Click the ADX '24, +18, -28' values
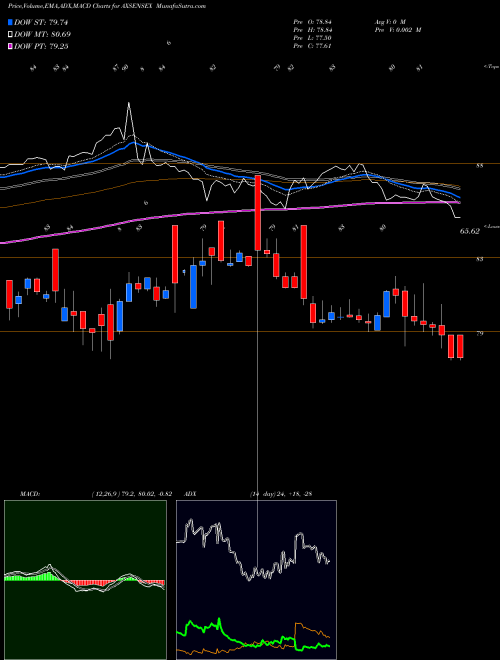 pyautogui.click(x=294, y=494)
